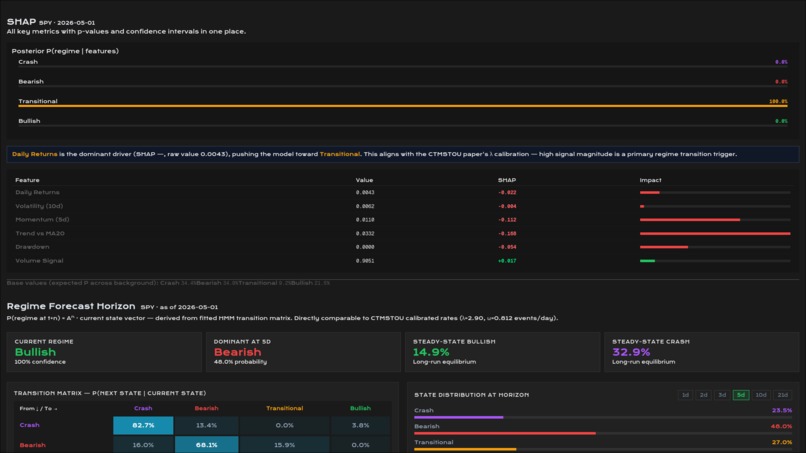Screen dimensions: 806x453
Task: Click the Impact column header
Action: pos(650,180)
